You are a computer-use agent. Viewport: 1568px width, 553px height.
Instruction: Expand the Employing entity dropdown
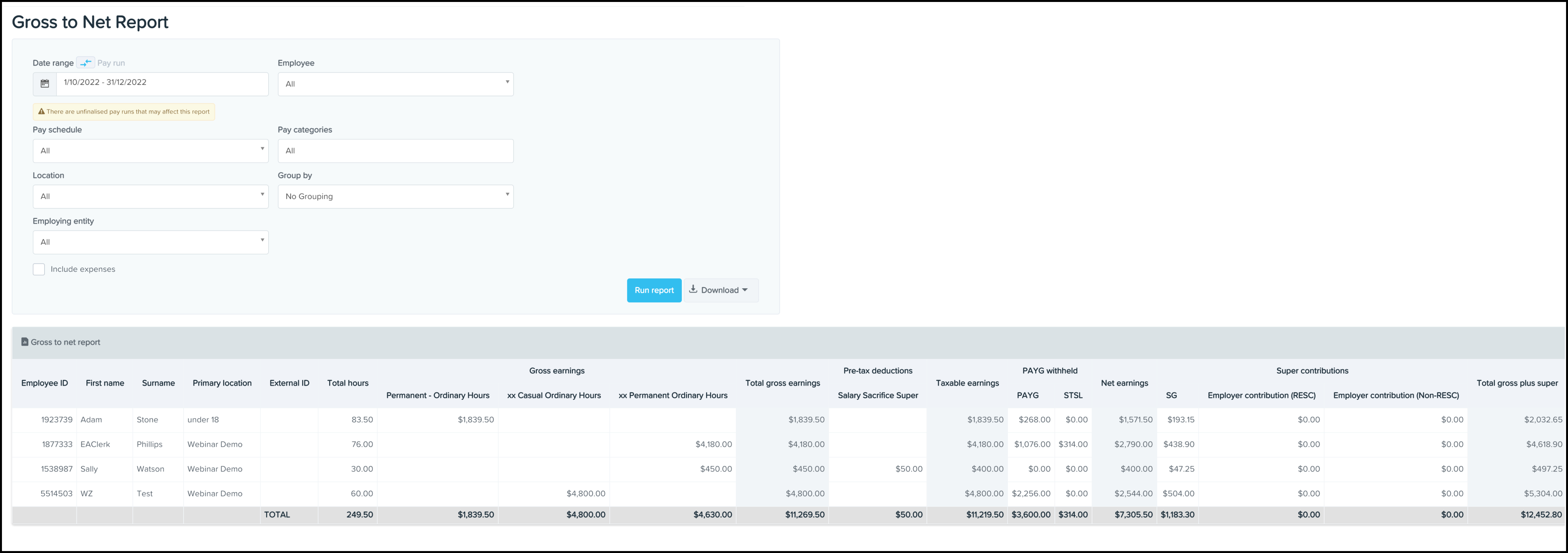click(x=150, y=242)
